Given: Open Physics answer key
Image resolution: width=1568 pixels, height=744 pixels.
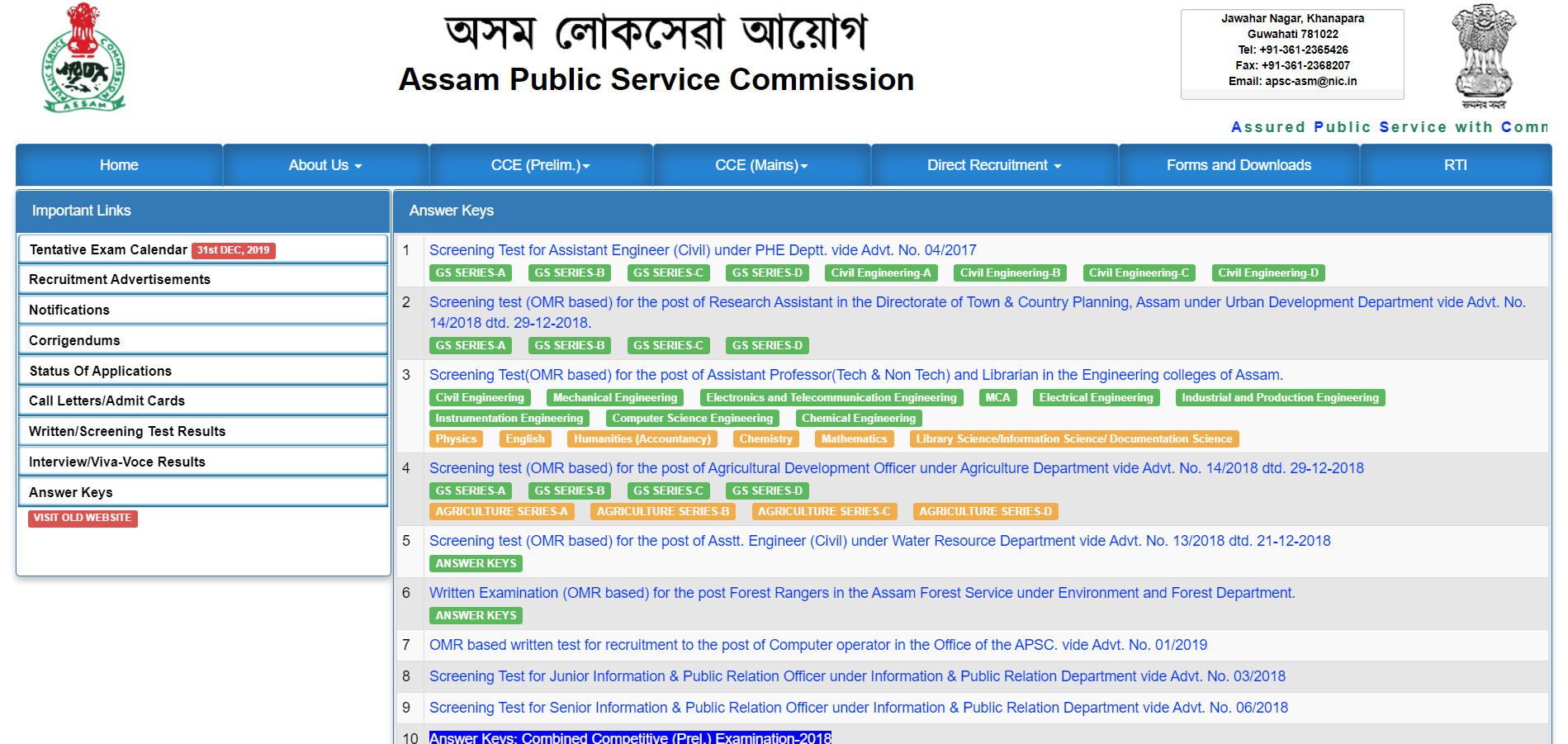Looking at the screenshot, I should pyautogui.click(x=456, y=438).
